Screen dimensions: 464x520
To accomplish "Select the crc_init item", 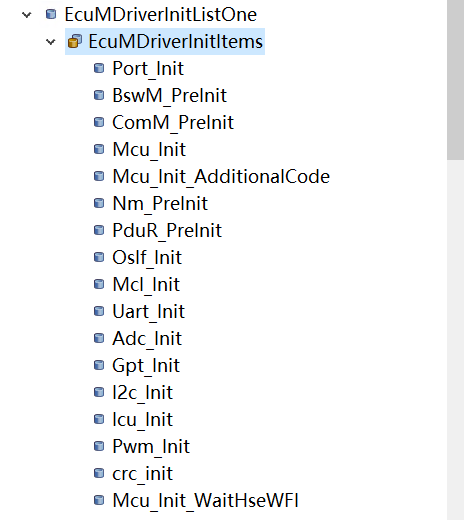I will (x=143, y=474).
